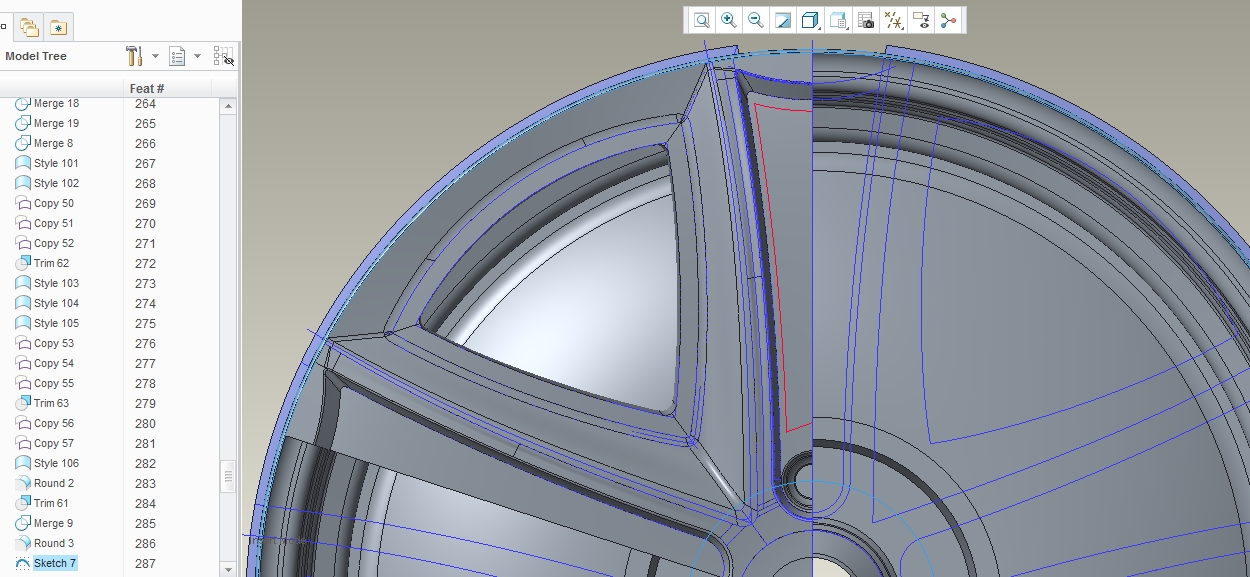
Task: Select Copy 53 feature
Action: click(x=54, y=343)
